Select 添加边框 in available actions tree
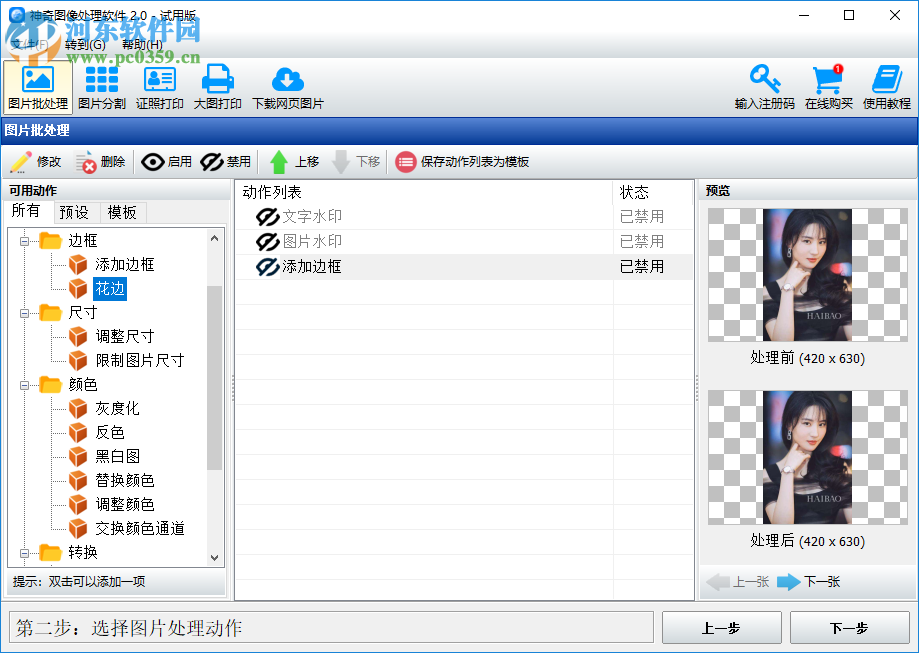This screenshot has width=919, height=653. coord(124,265)
